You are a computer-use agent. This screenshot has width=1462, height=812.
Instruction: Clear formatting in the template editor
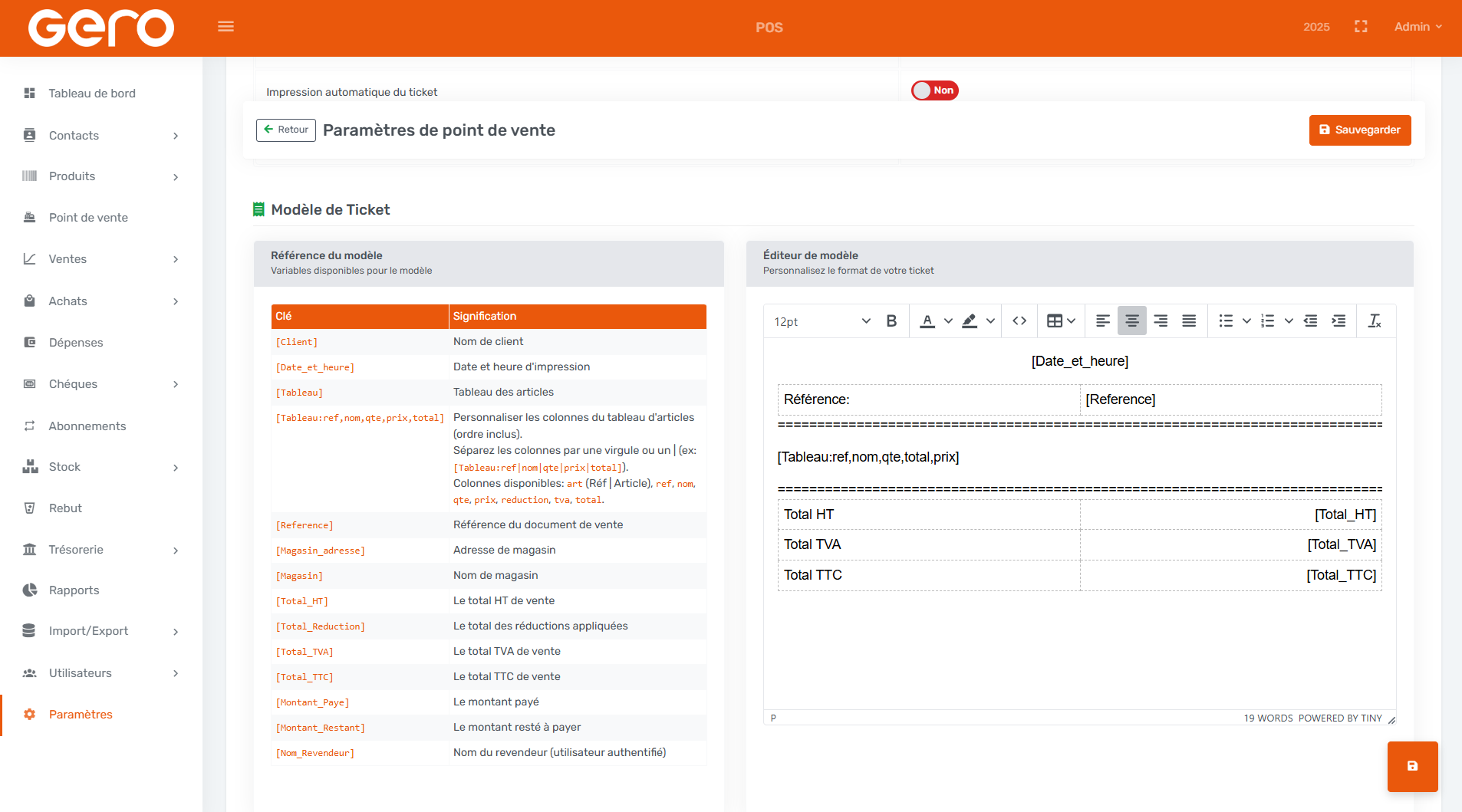[x=1375, y=321]
